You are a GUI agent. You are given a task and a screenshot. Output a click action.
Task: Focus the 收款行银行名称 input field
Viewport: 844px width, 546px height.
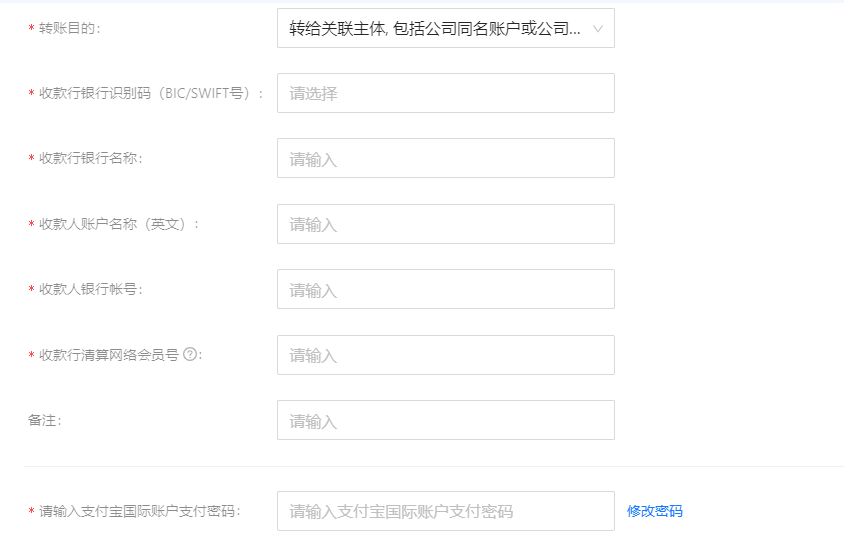445,159
